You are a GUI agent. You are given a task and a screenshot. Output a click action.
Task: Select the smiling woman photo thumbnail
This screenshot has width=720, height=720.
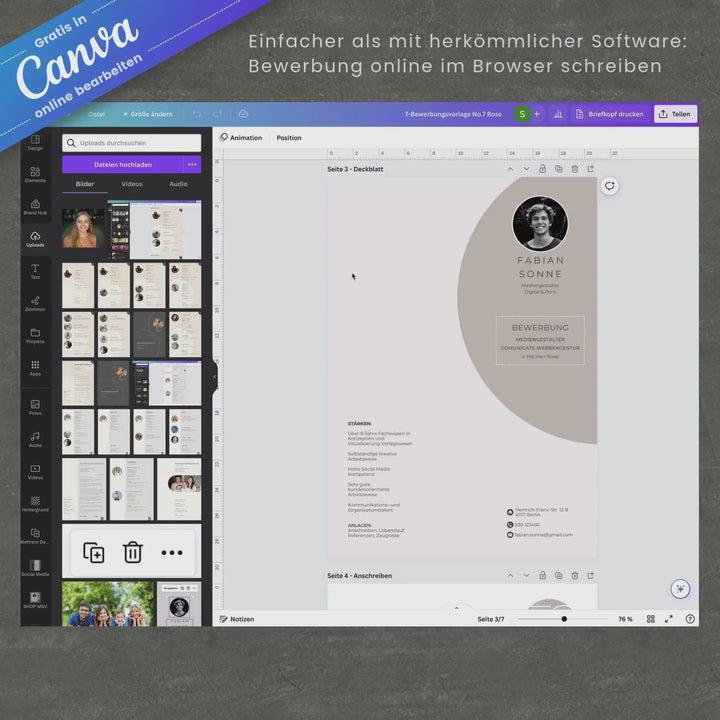[x=83, y=229]
